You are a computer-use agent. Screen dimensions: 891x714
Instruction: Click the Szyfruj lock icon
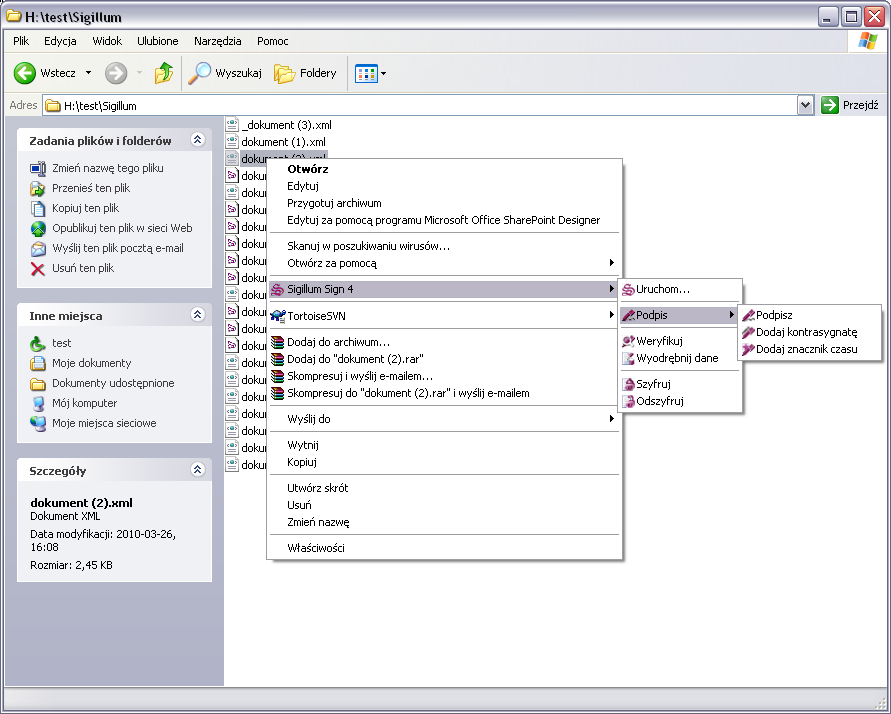pos(628,385)
